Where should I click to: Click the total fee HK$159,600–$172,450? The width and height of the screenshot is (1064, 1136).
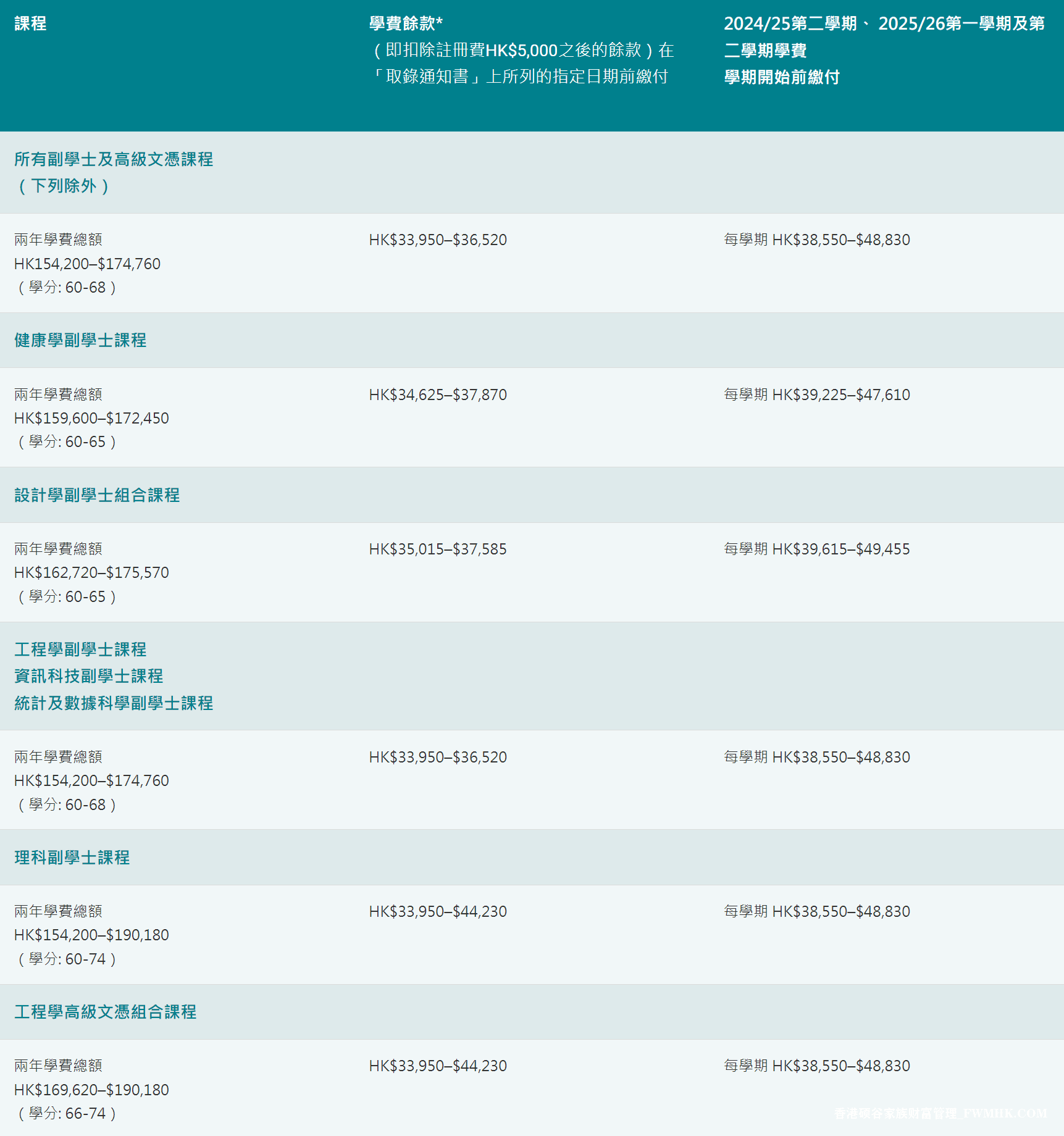click(x=91, y=418)
